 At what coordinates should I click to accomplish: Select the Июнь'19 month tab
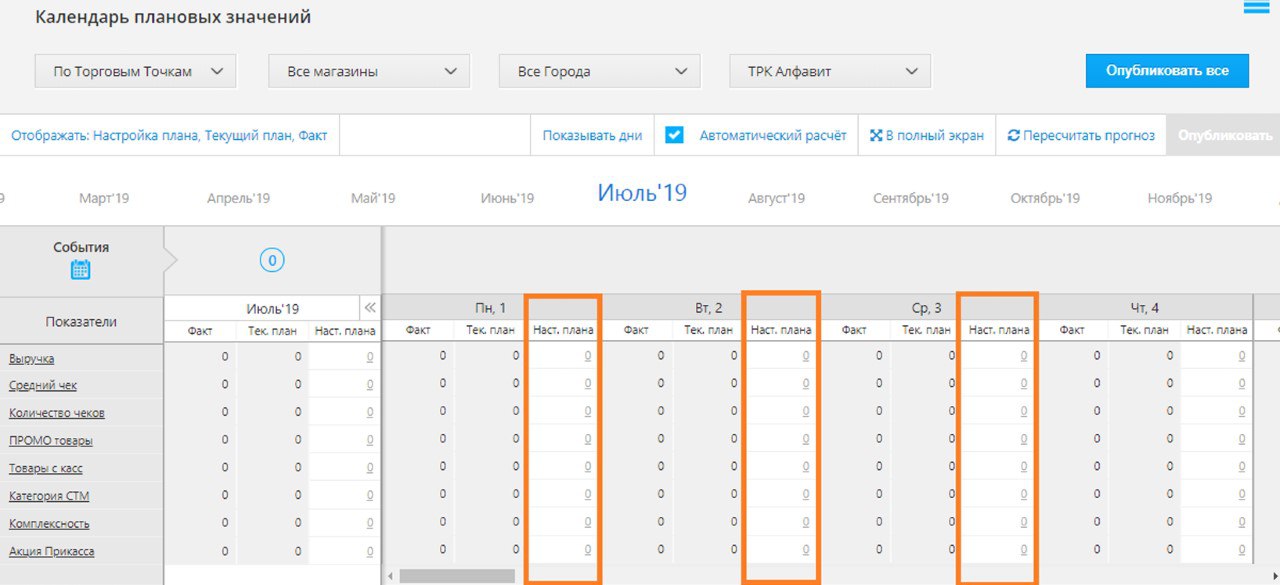(x=507, y=198)
